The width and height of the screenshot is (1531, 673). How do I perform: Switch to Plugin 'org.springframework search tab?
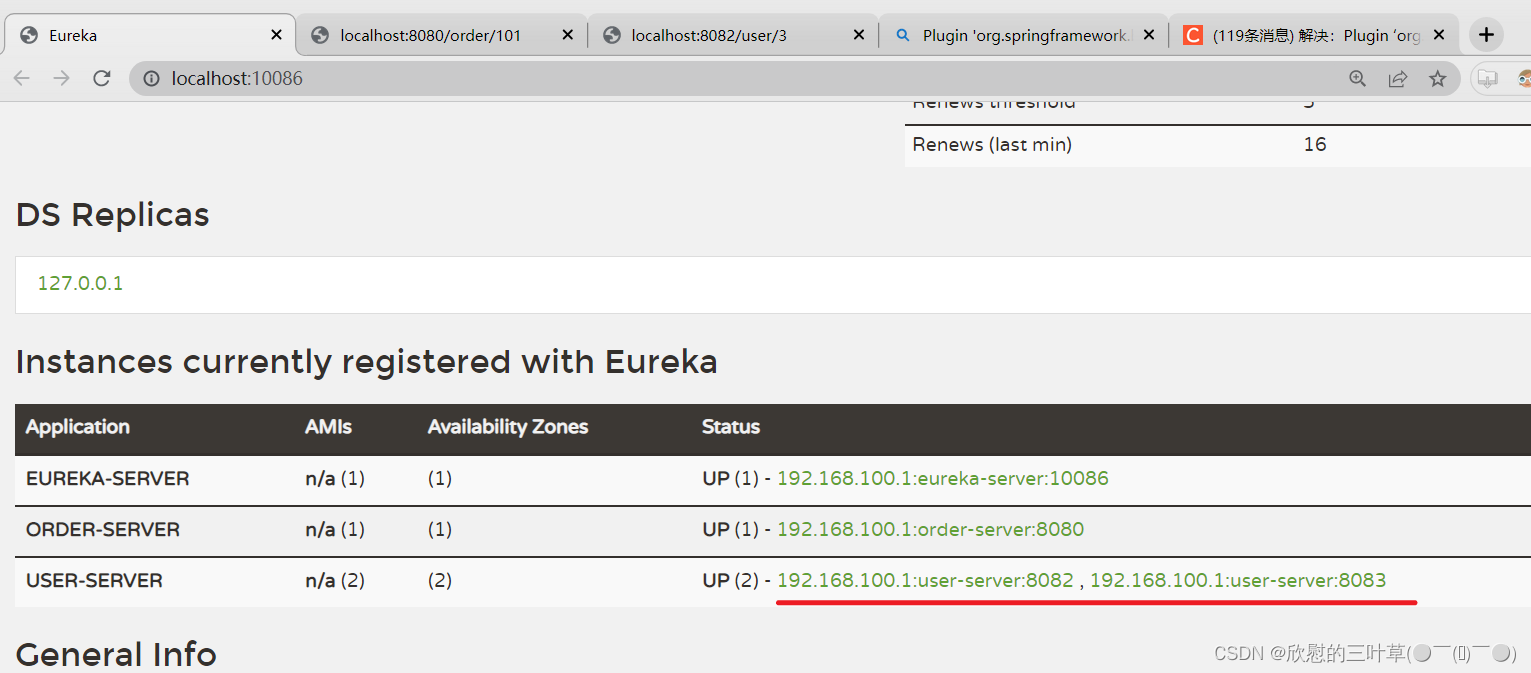[x=1022, y=35]
